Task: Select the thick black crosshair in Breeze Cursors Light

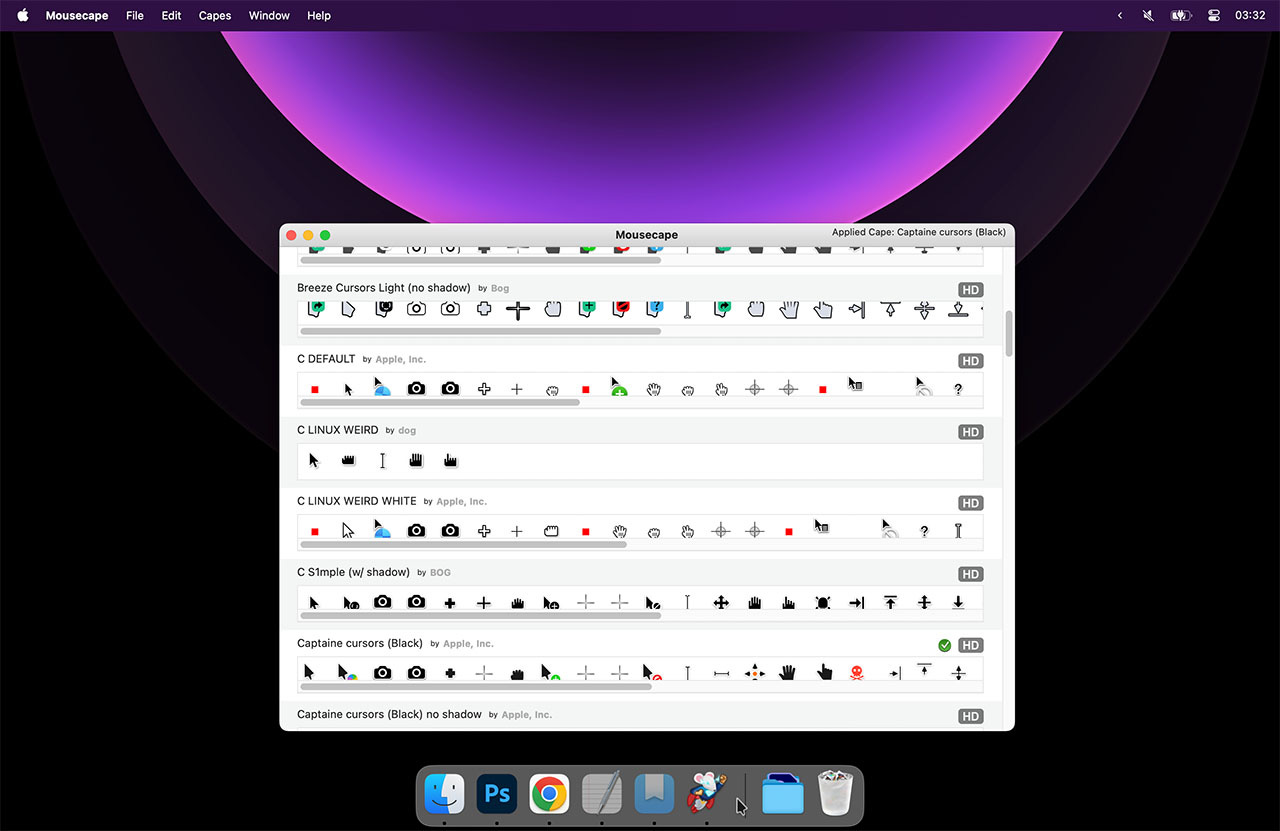Action: coord(517,310)
